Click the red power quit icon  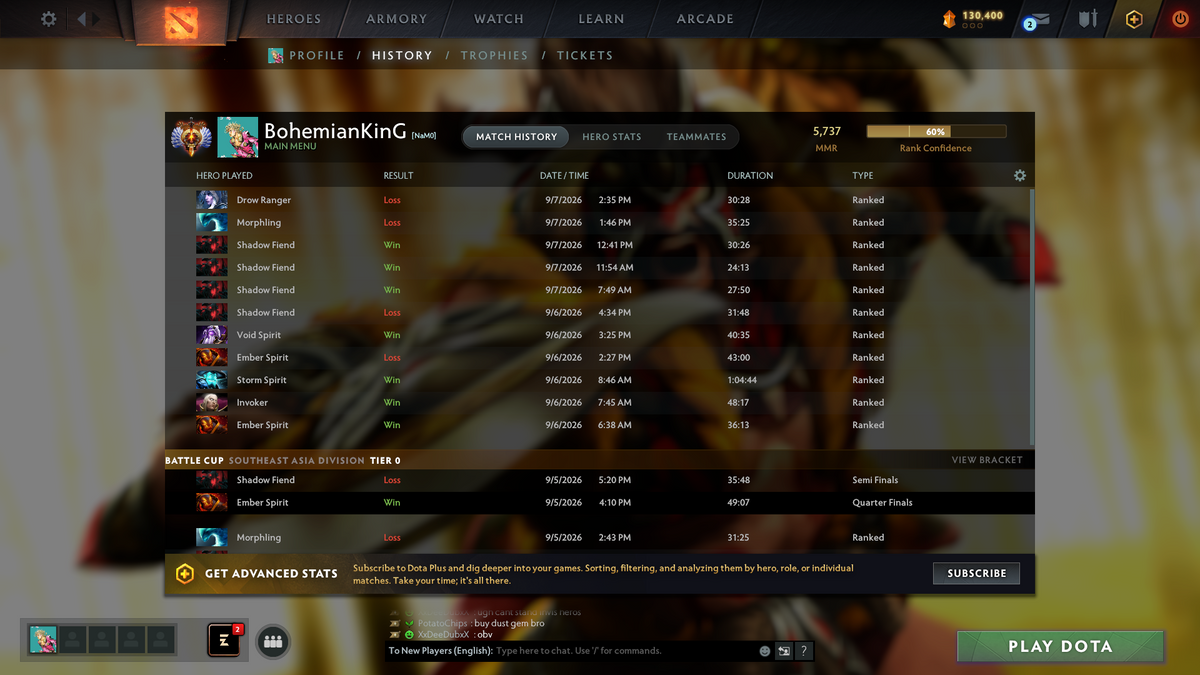tap(1180, 19)
